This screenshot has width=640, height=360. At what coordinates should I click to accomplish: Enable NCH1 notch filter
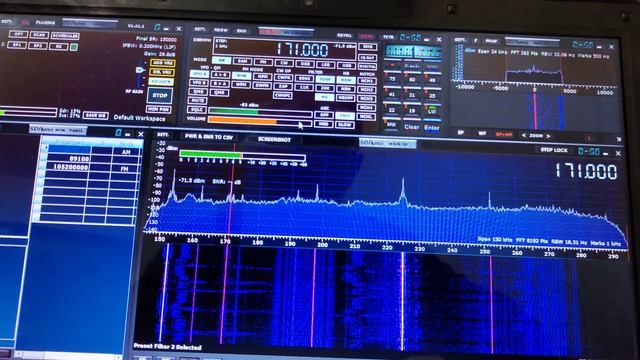pyautogui.click(x=366, y=80)
